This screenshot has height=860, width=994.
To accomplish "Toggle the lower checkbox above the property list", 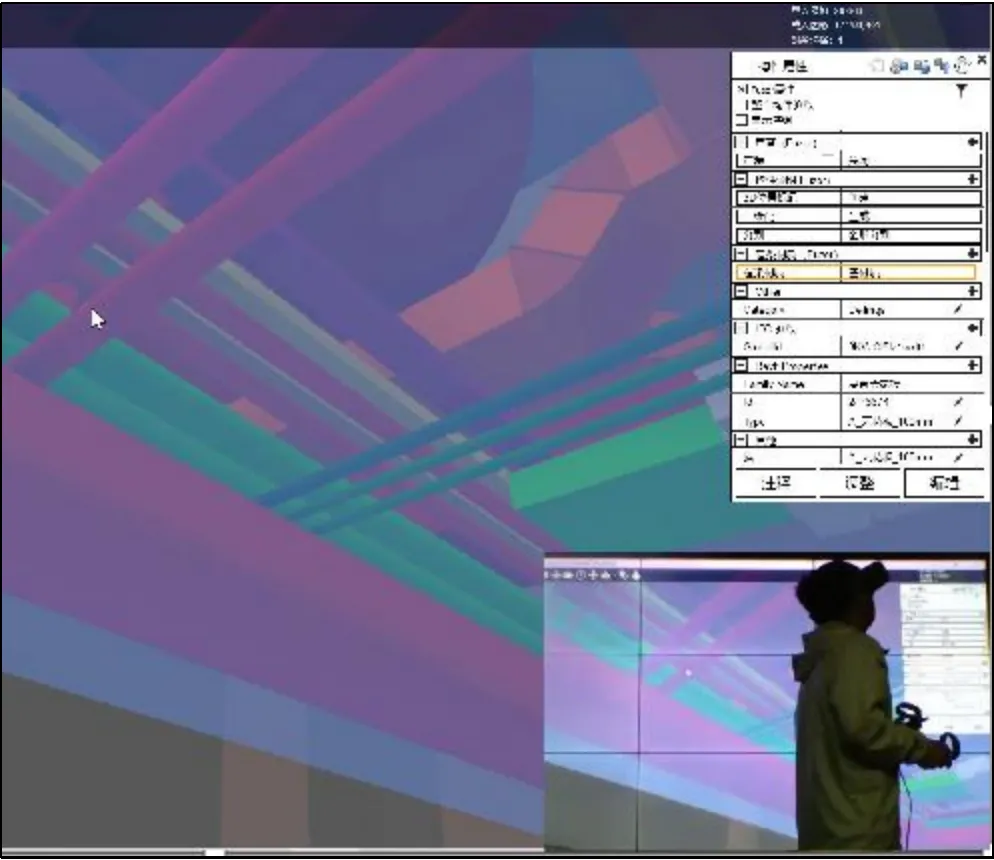I will coord(741,119).
